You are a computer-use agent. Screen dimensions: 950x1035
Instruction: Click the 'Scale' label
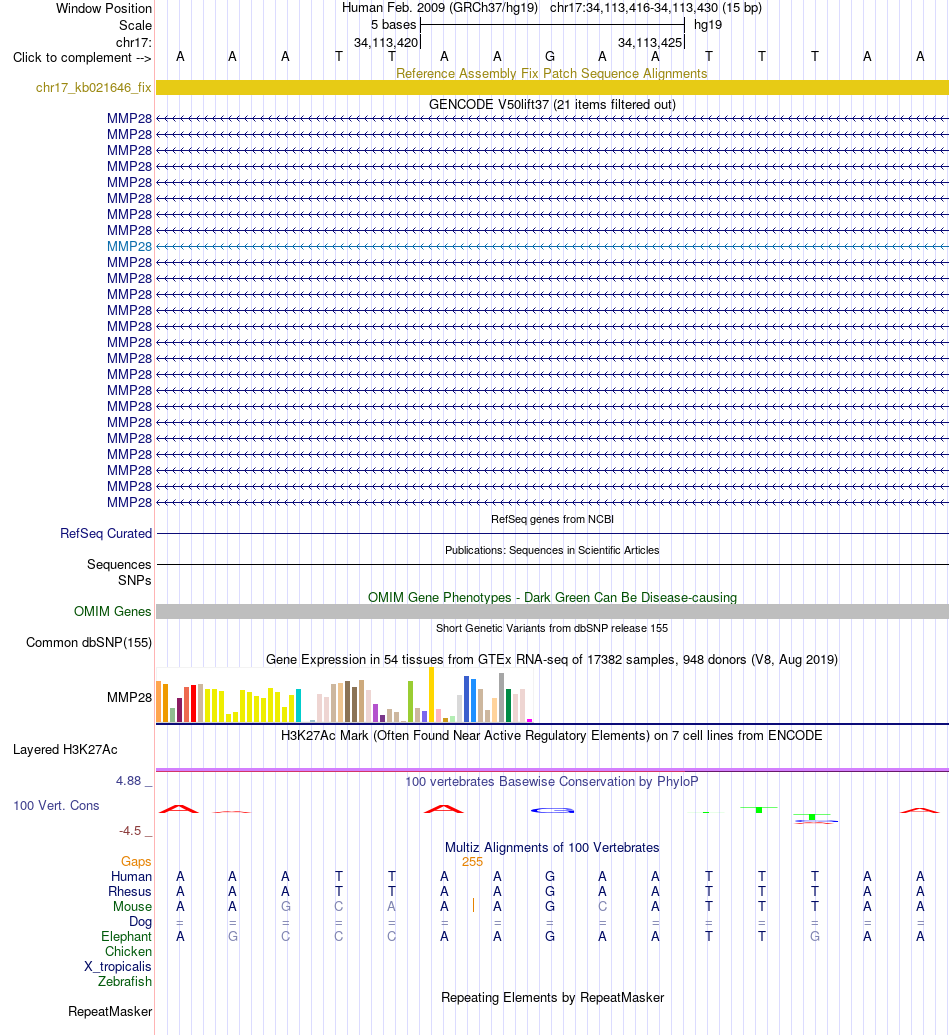[x=135, y=25]
